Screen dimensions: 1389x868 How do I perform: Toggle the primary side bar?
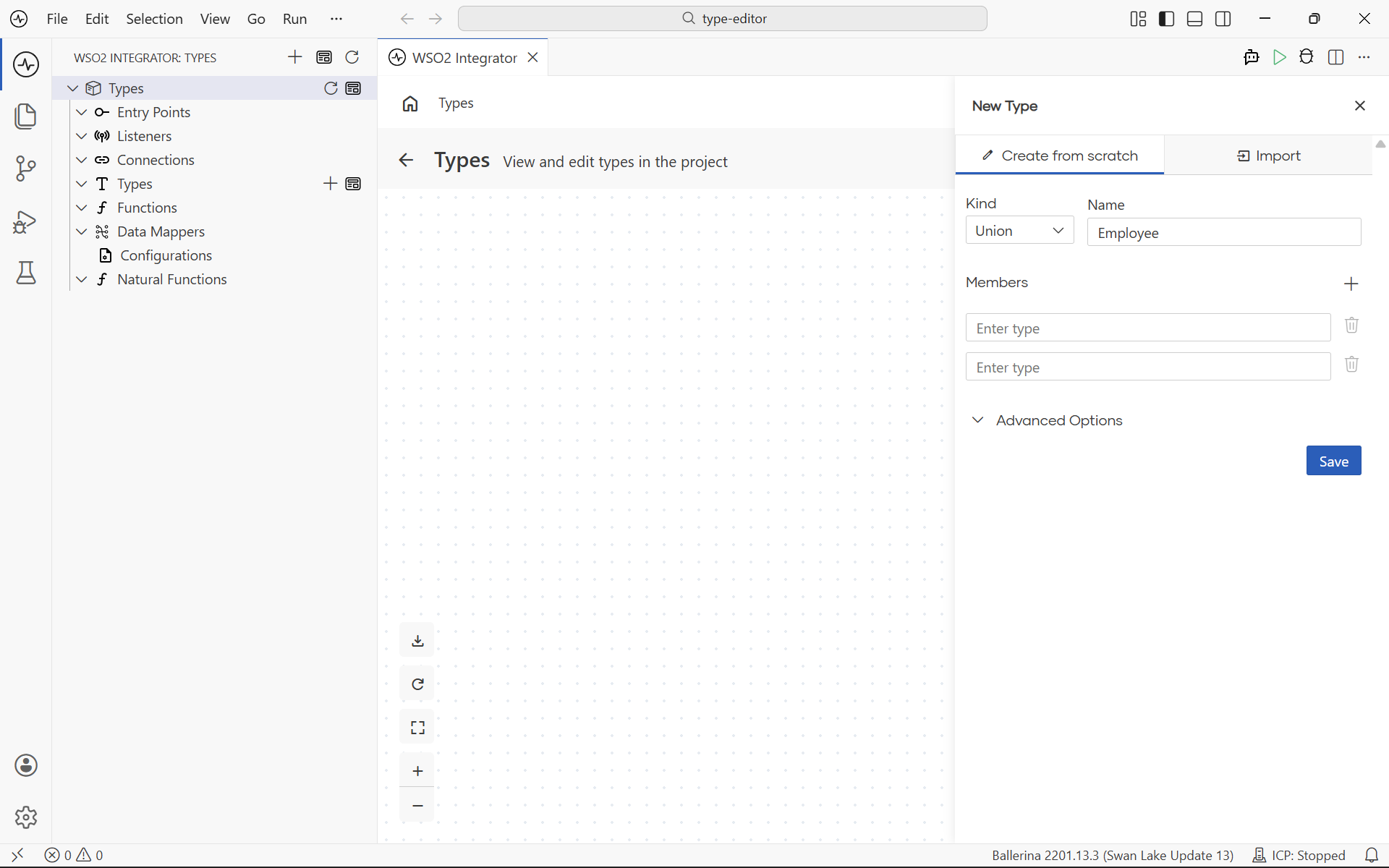[x=1166, y=19]
